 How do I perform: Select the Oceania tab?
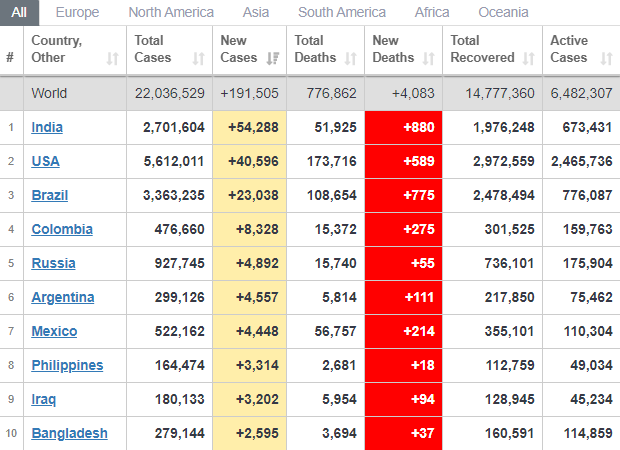click(503, 12)
